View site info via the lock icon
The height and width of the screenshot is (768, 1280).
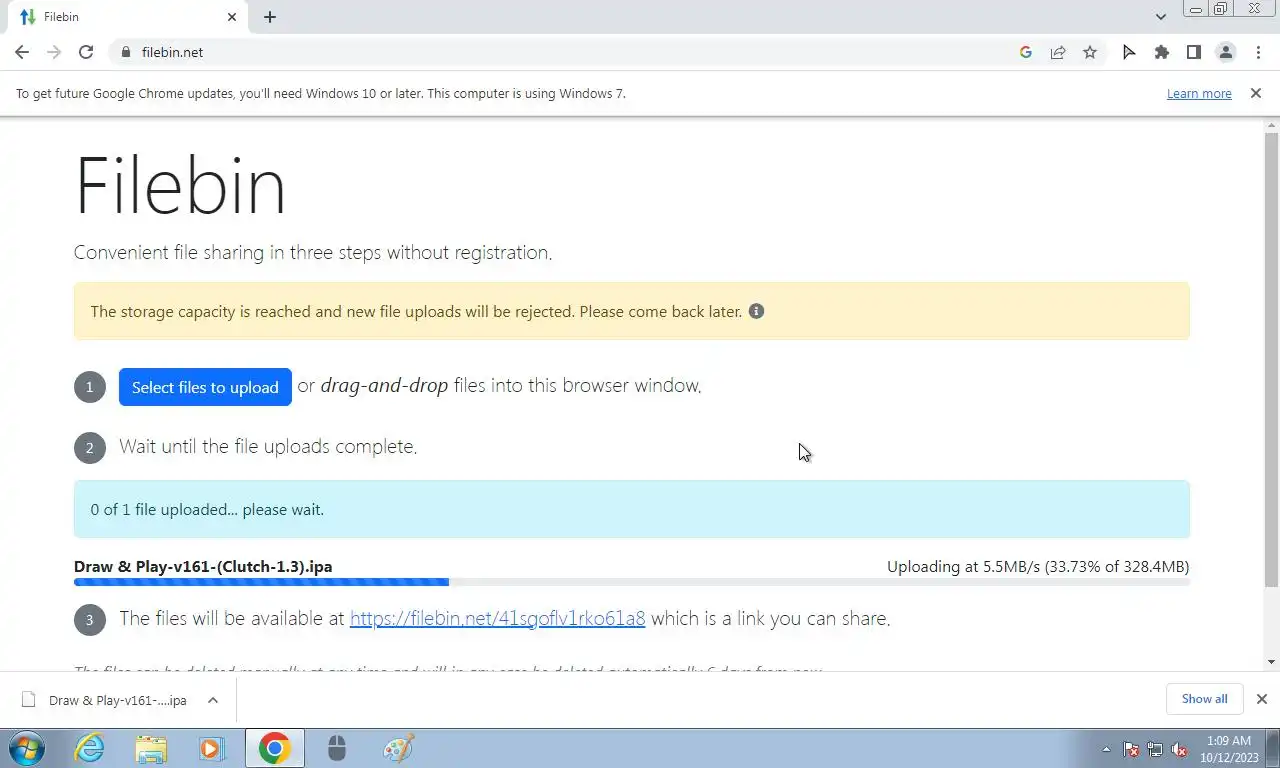125,52
